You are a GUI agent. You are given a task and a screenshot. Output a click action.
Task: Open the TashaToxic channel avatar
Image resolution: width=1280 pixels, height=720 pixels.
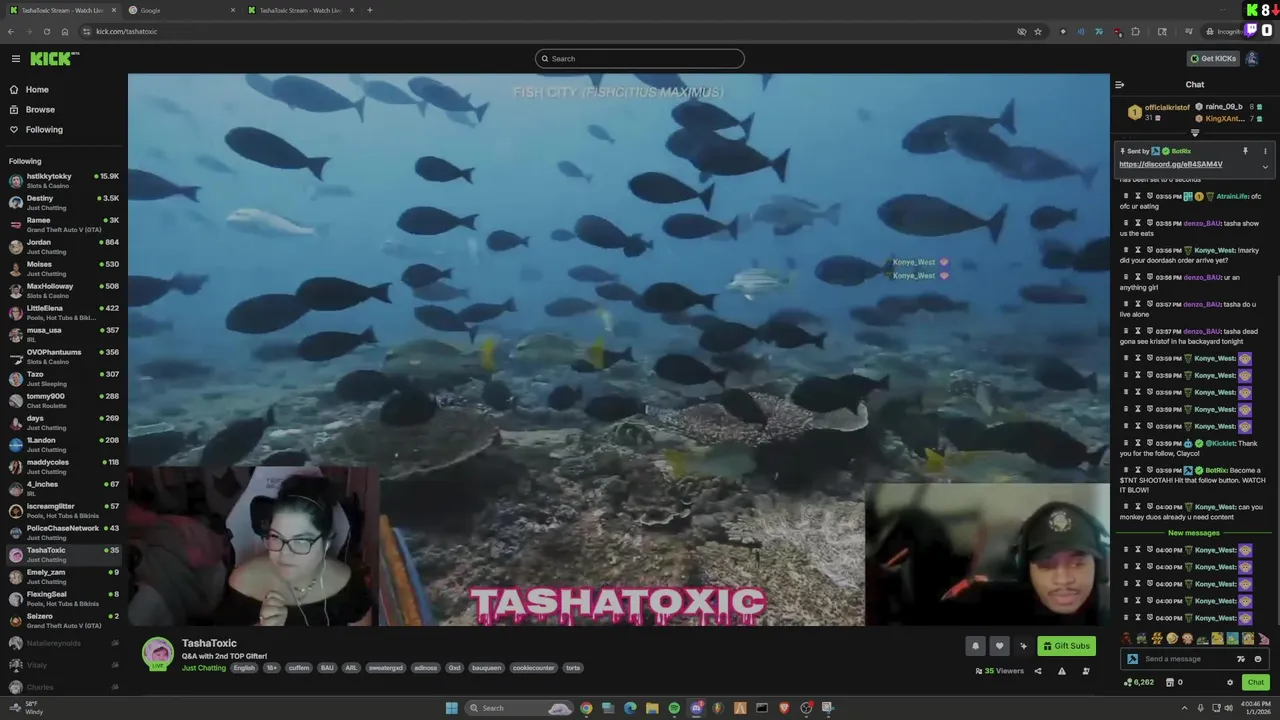click(157, 652)
